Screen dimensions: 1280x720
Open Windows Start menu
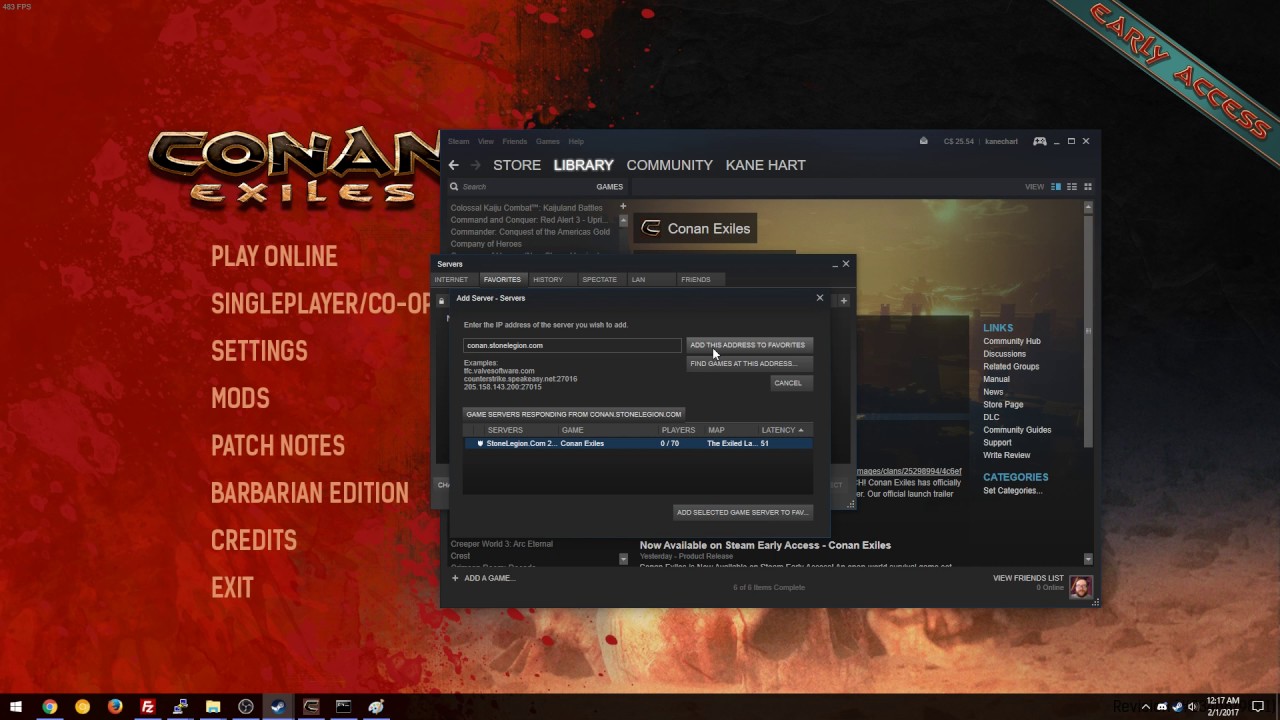pos(16,706)
